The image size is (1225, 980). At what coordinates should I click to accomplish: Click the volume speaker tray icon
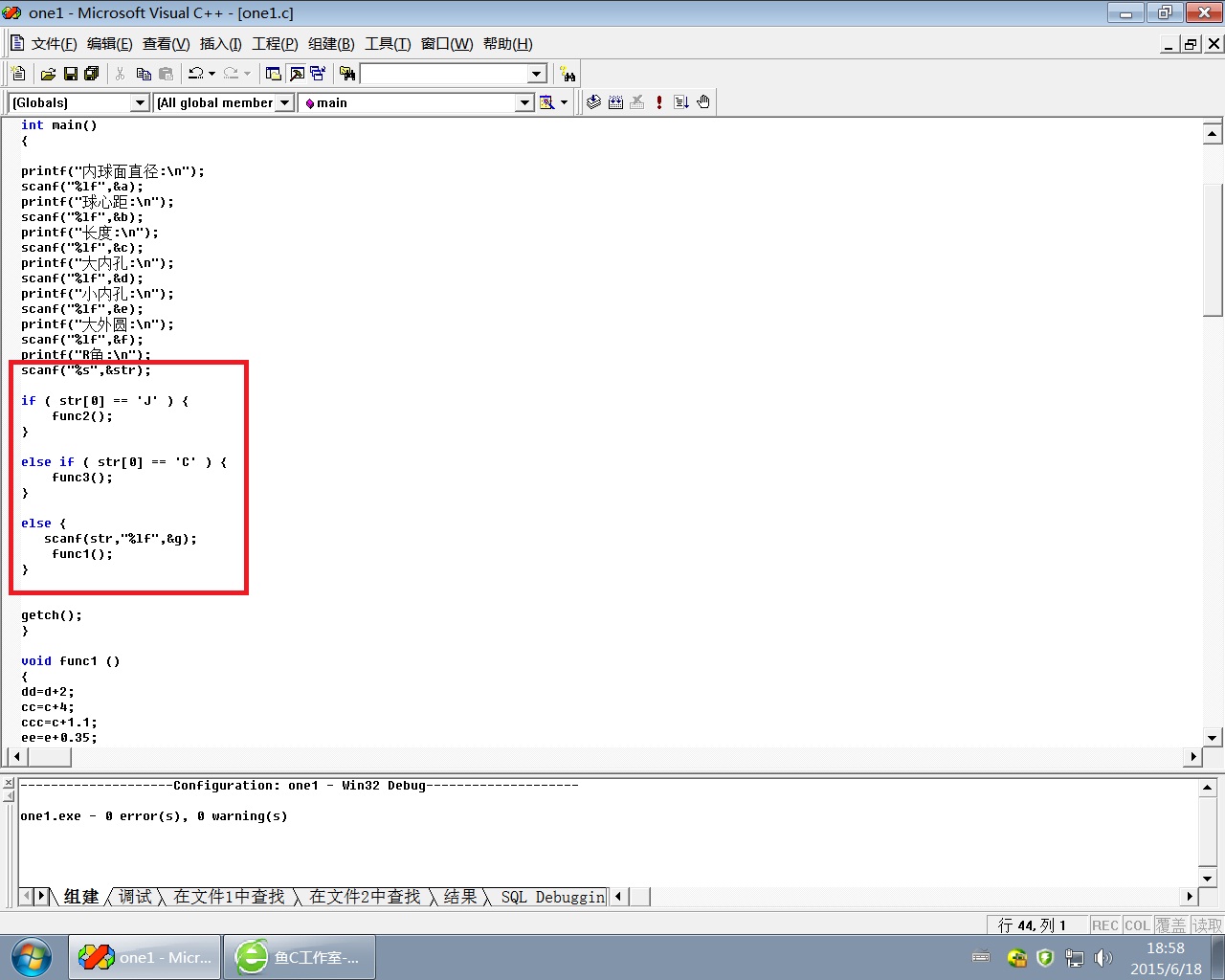(x=1103, y=957)
